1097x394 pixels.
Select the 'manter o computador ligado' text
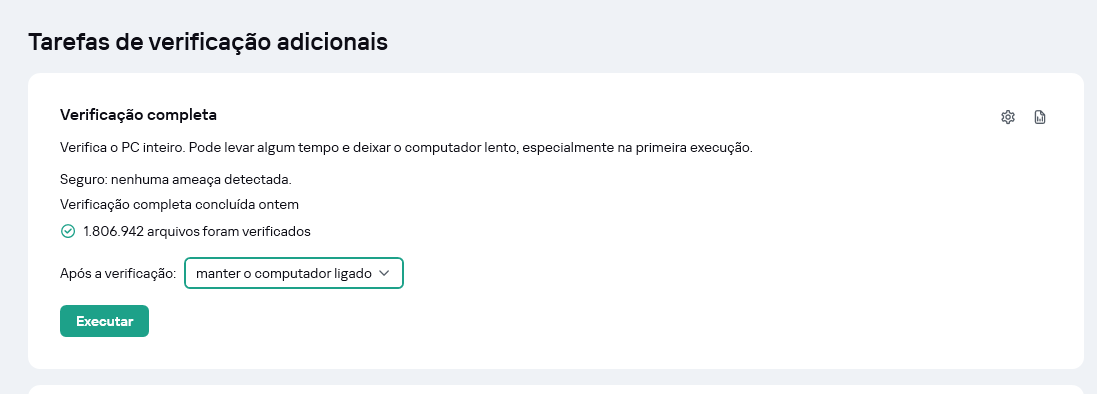(x=283, y=274)
